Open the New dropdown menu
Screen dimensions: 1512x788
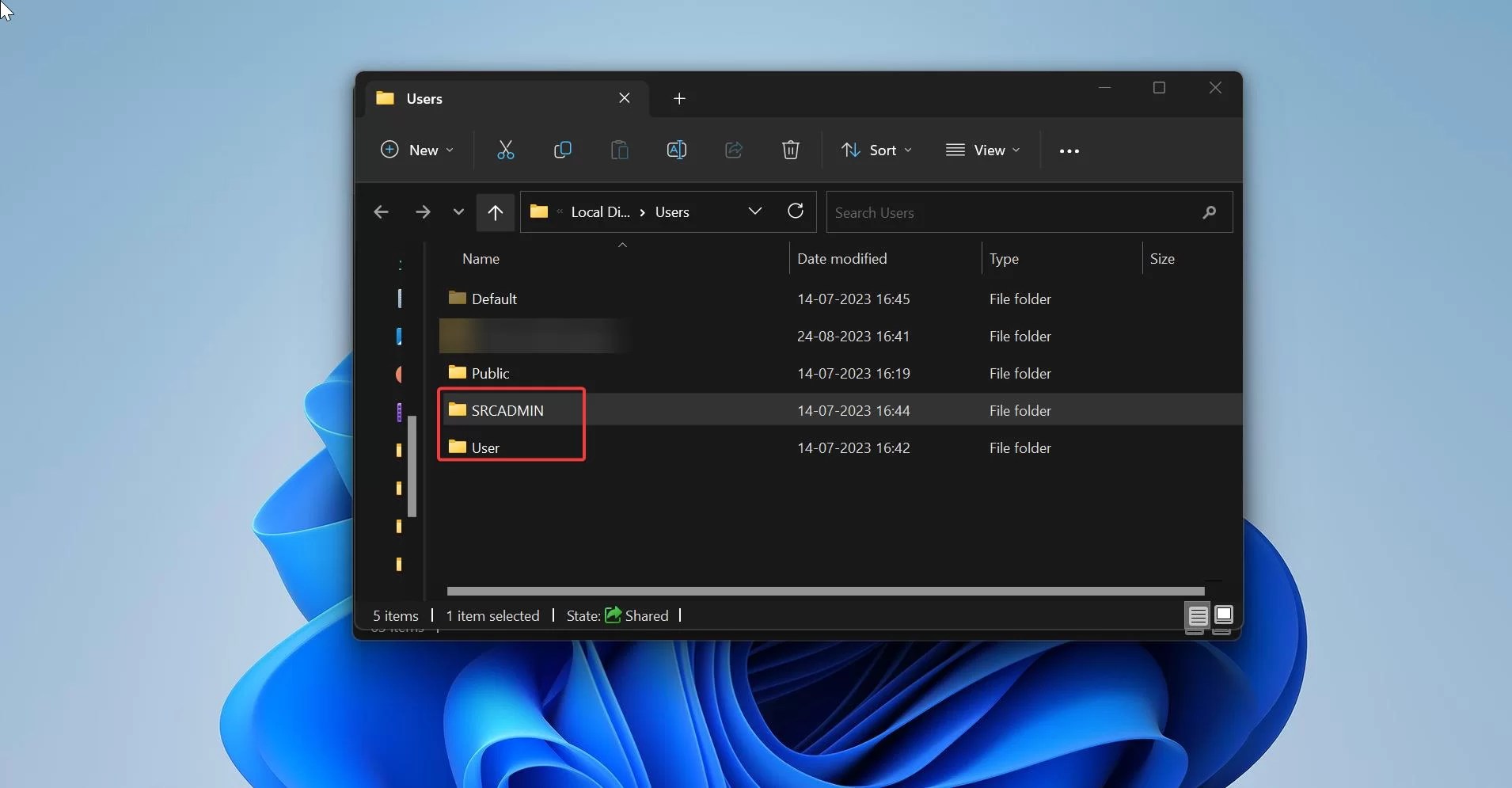(417, 150)
